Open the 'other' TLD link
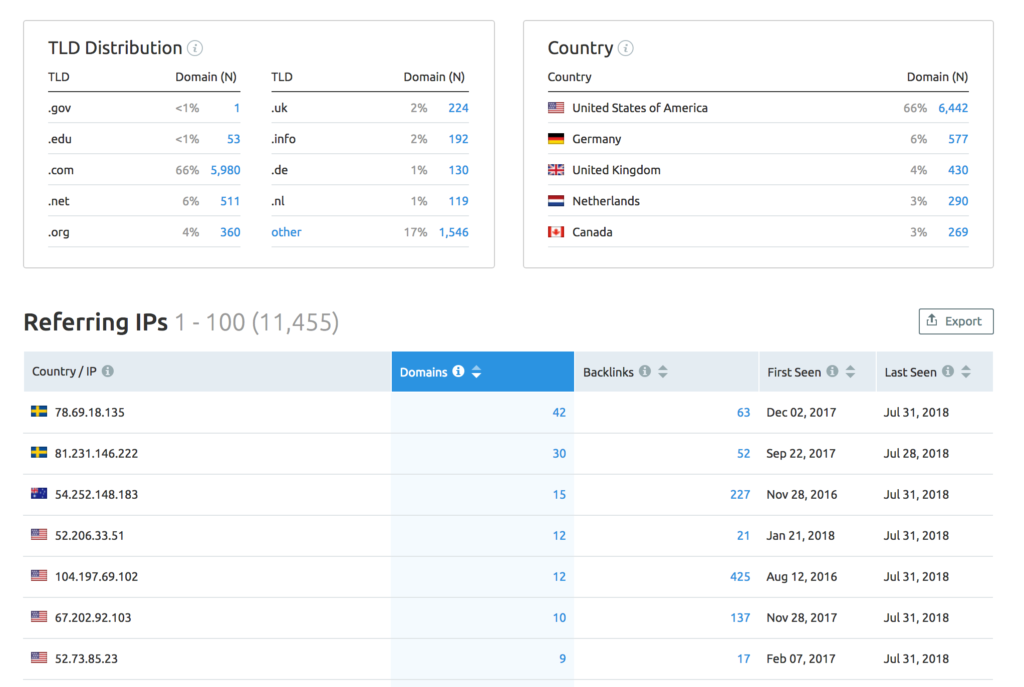Screen dimensions: 1024x687 286,232
